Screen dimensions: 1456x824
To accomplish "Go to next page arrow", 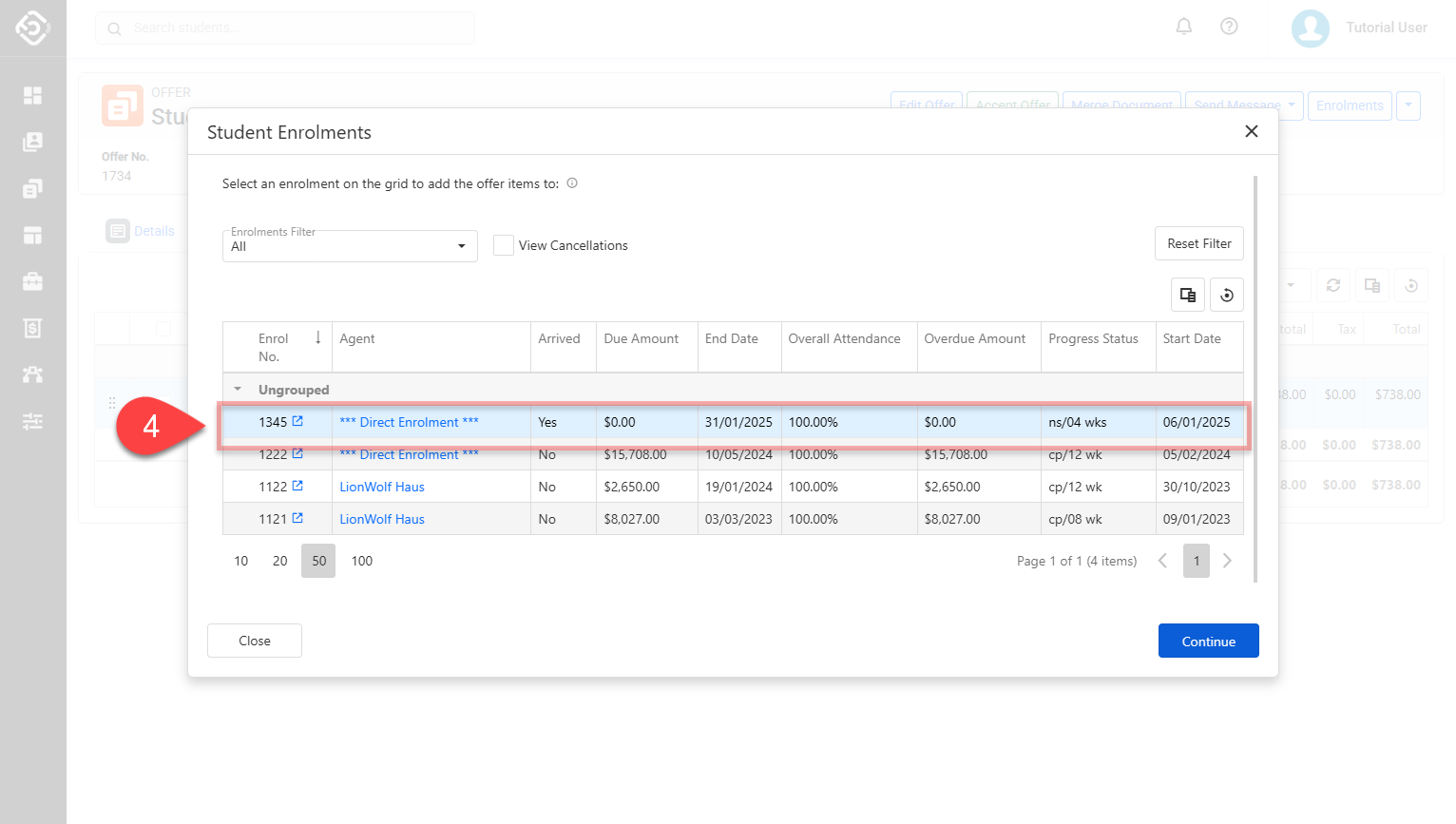I will (1227, 561).
